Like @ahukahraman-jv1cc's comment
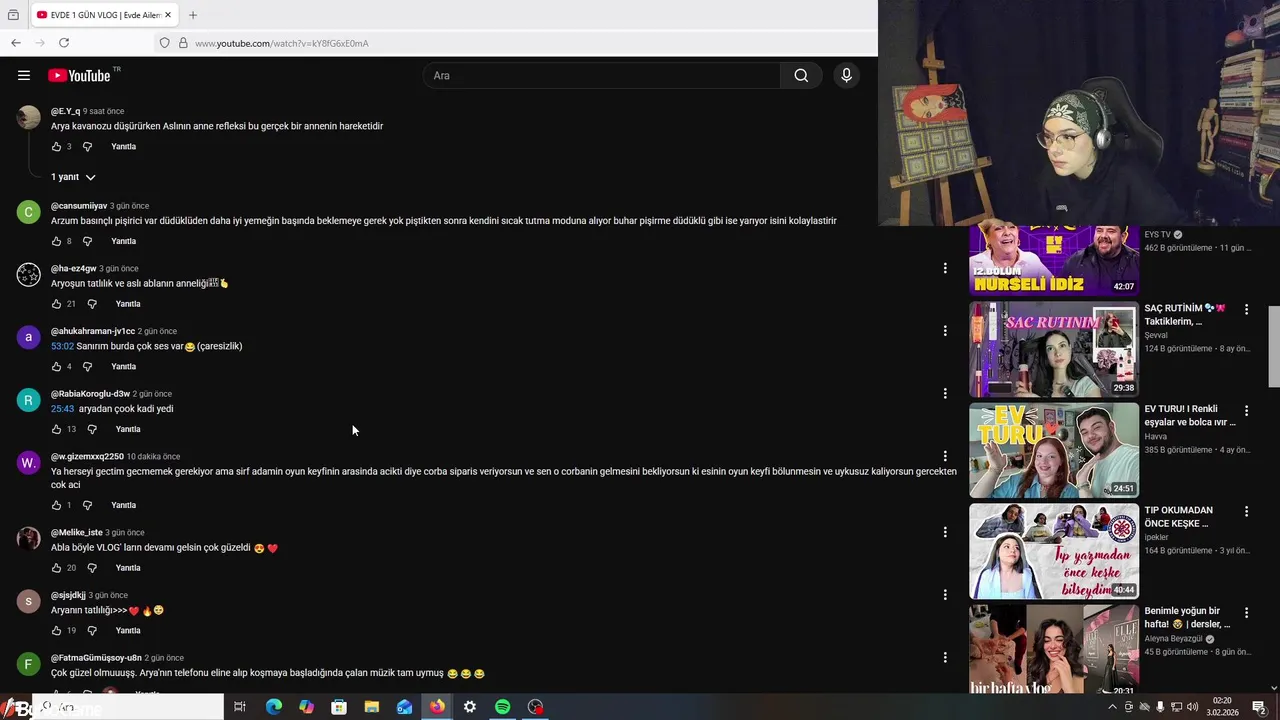This screenshot has height=720, width=1280. [x=56, y=367]
